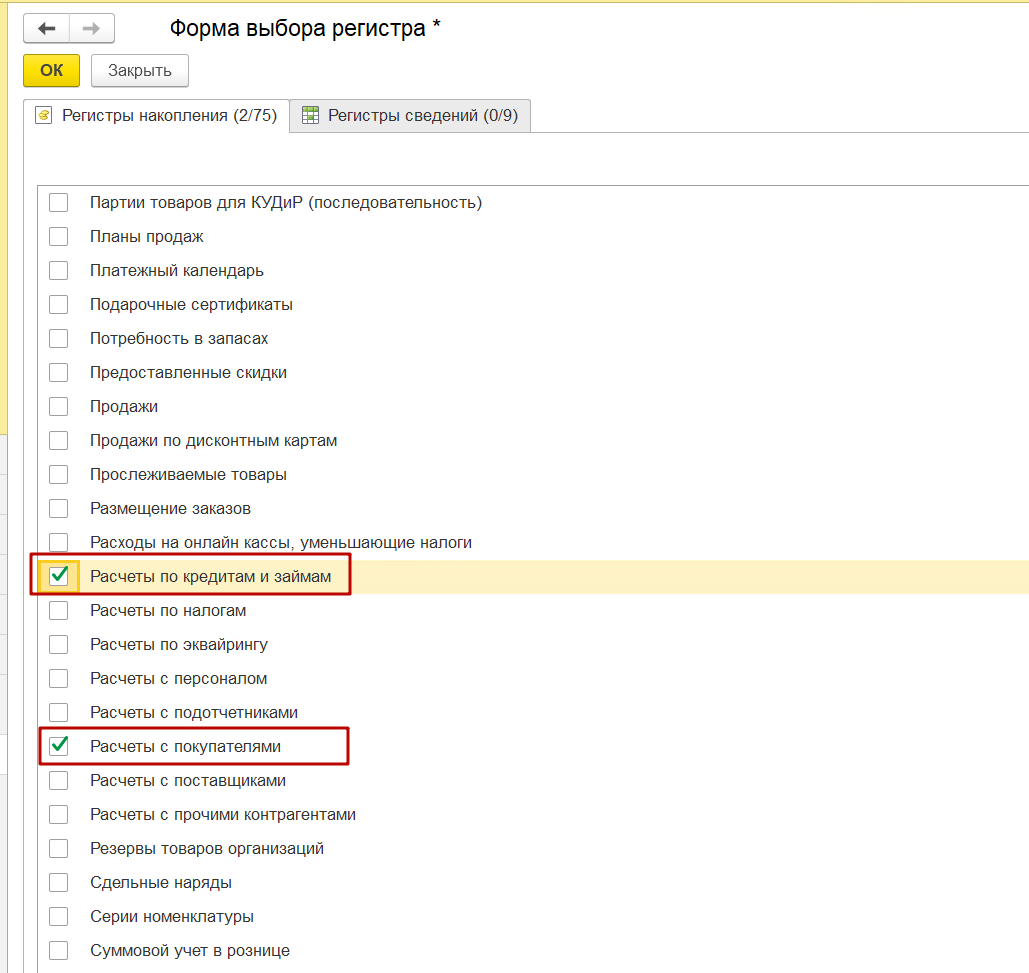This screenshot has height=973, width=1029.
Task: Click the coins icon on accumulation registers tab
Action: (44, 115)
